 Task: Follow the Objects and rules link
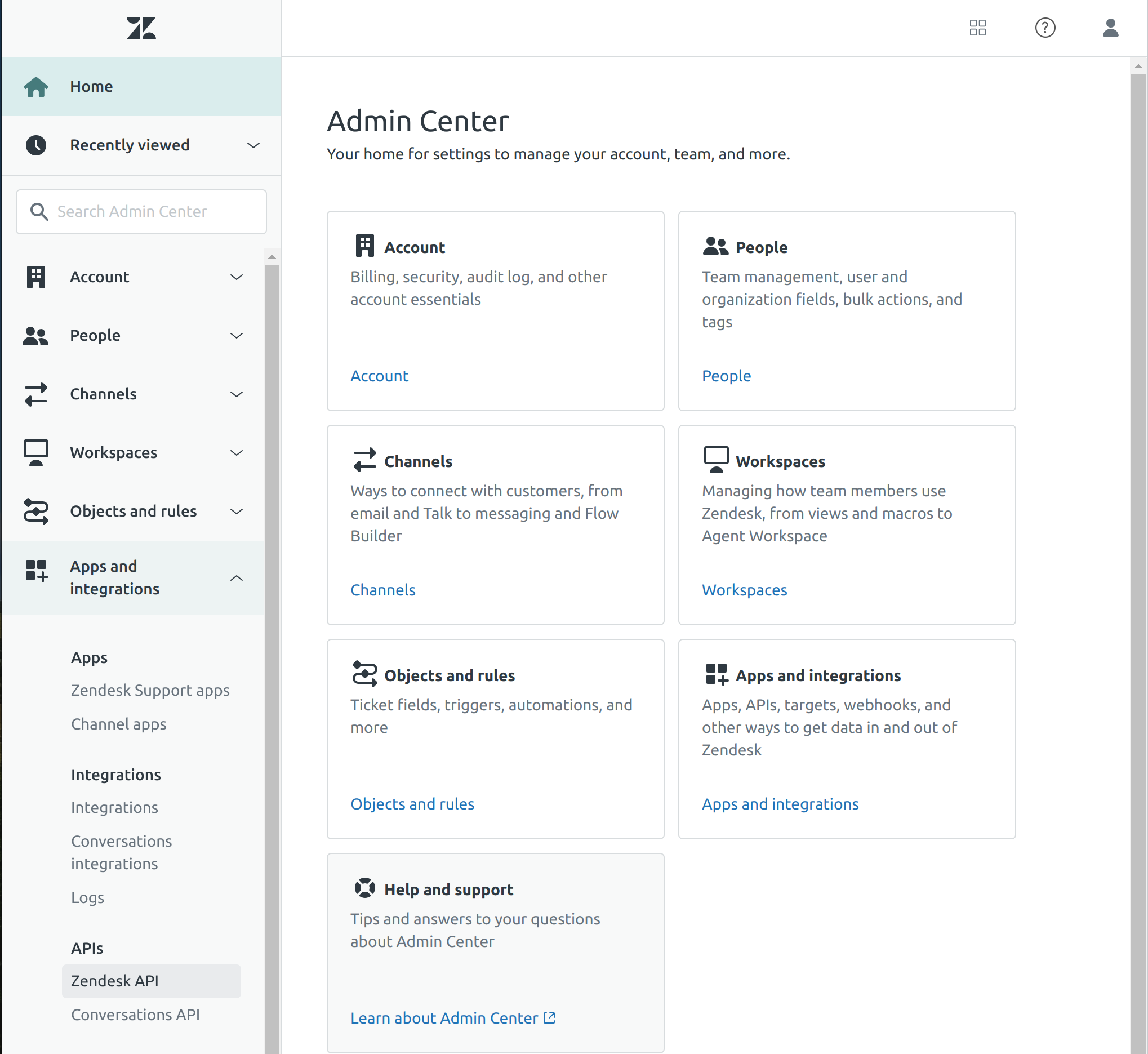(x=412, y=804)
